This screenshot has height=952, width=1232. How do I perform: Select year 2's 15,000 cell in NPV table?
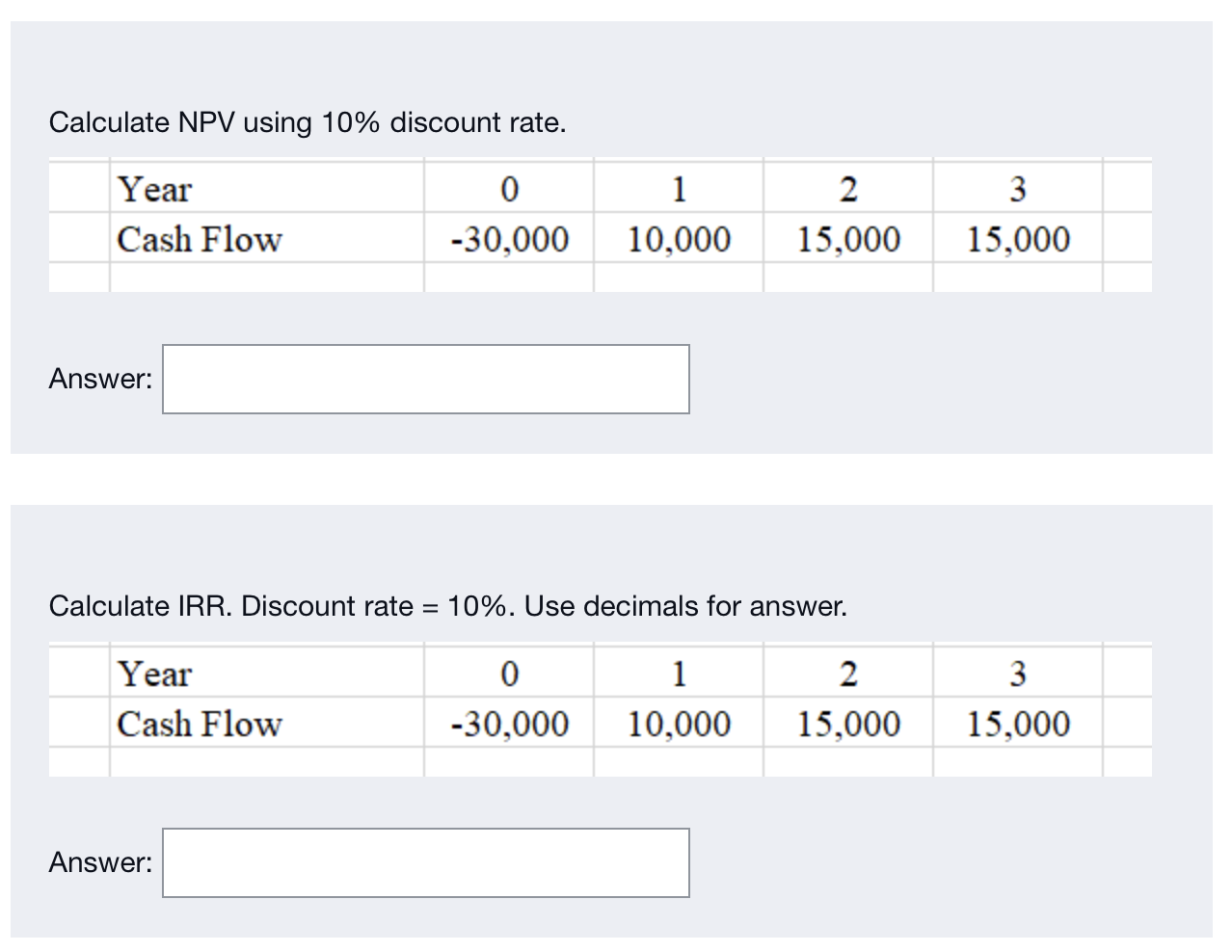click(x=848, y=240)
